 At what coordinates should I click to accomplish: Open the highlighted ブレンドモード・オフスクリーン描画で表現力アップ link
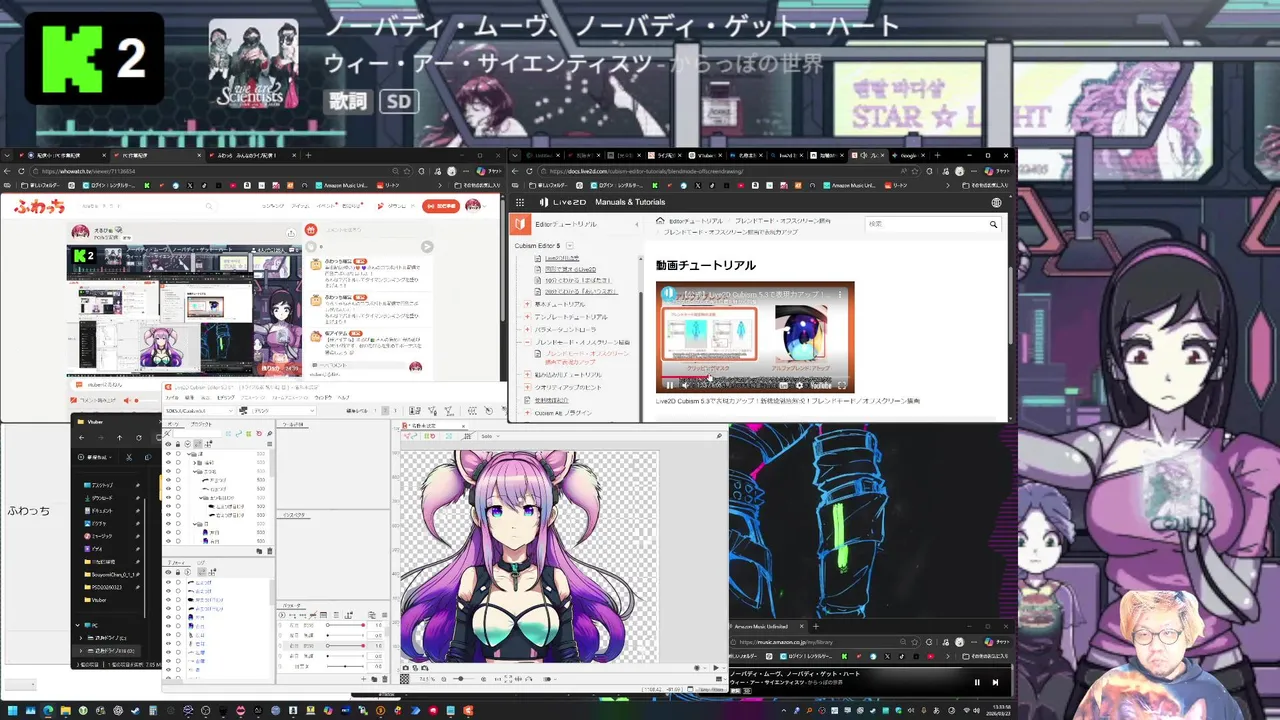click(586, 357)
